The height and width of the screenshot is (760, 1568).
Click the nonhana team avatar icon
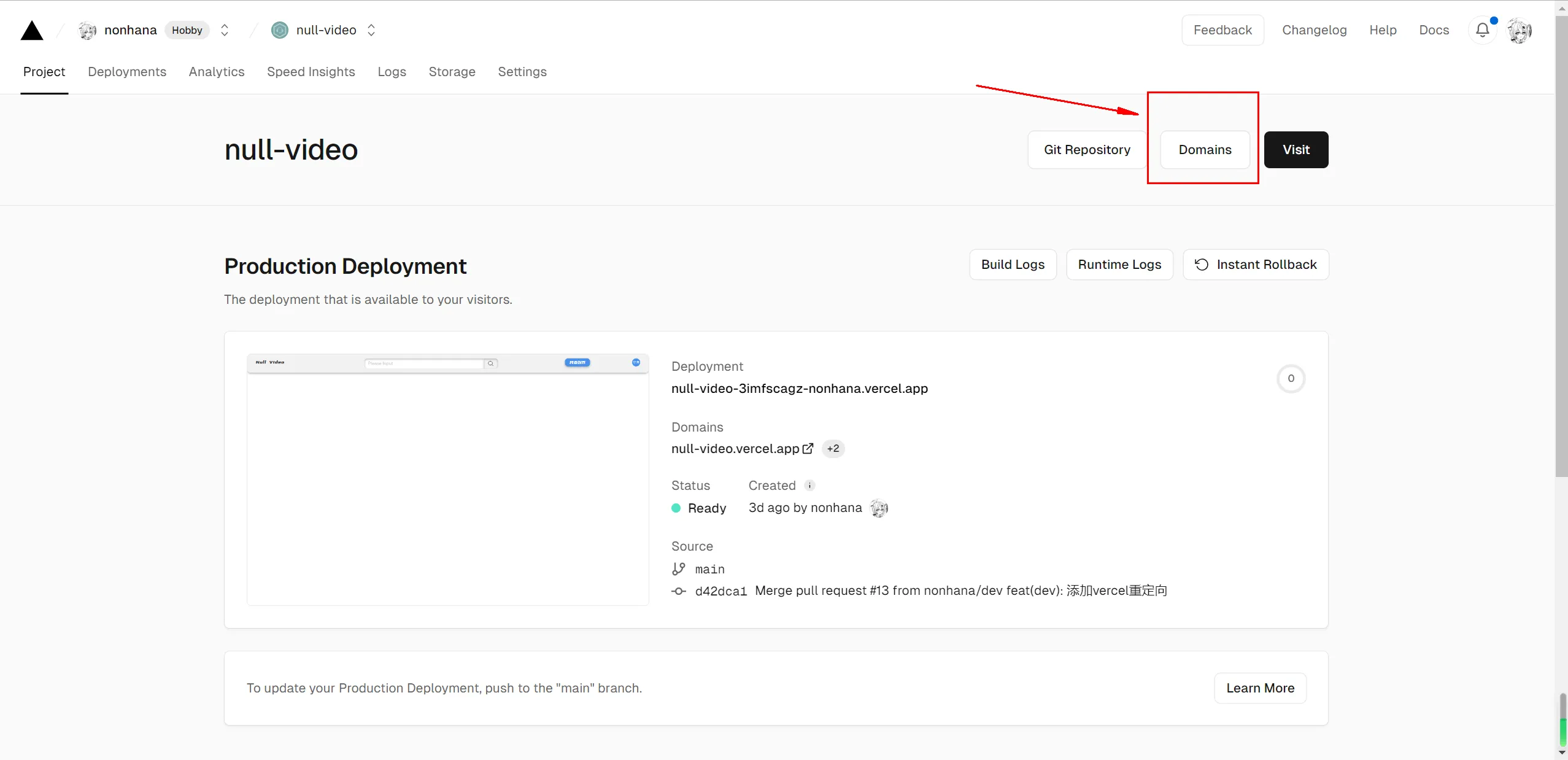[88, 30]
